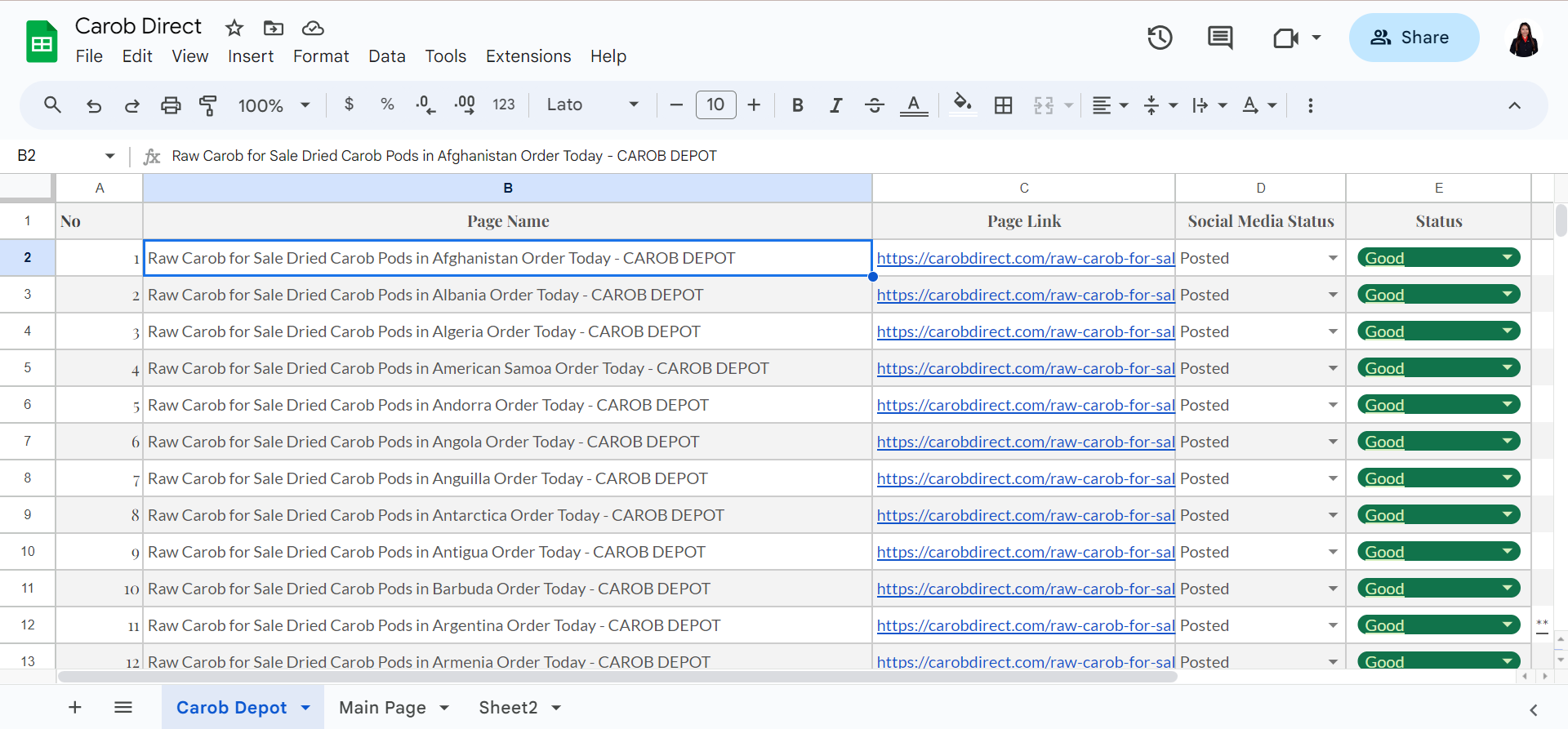The width and height of the screenshot is (1568, 729).
Task: Open the zoom 100% dropdown
Action: coord(274,105)
